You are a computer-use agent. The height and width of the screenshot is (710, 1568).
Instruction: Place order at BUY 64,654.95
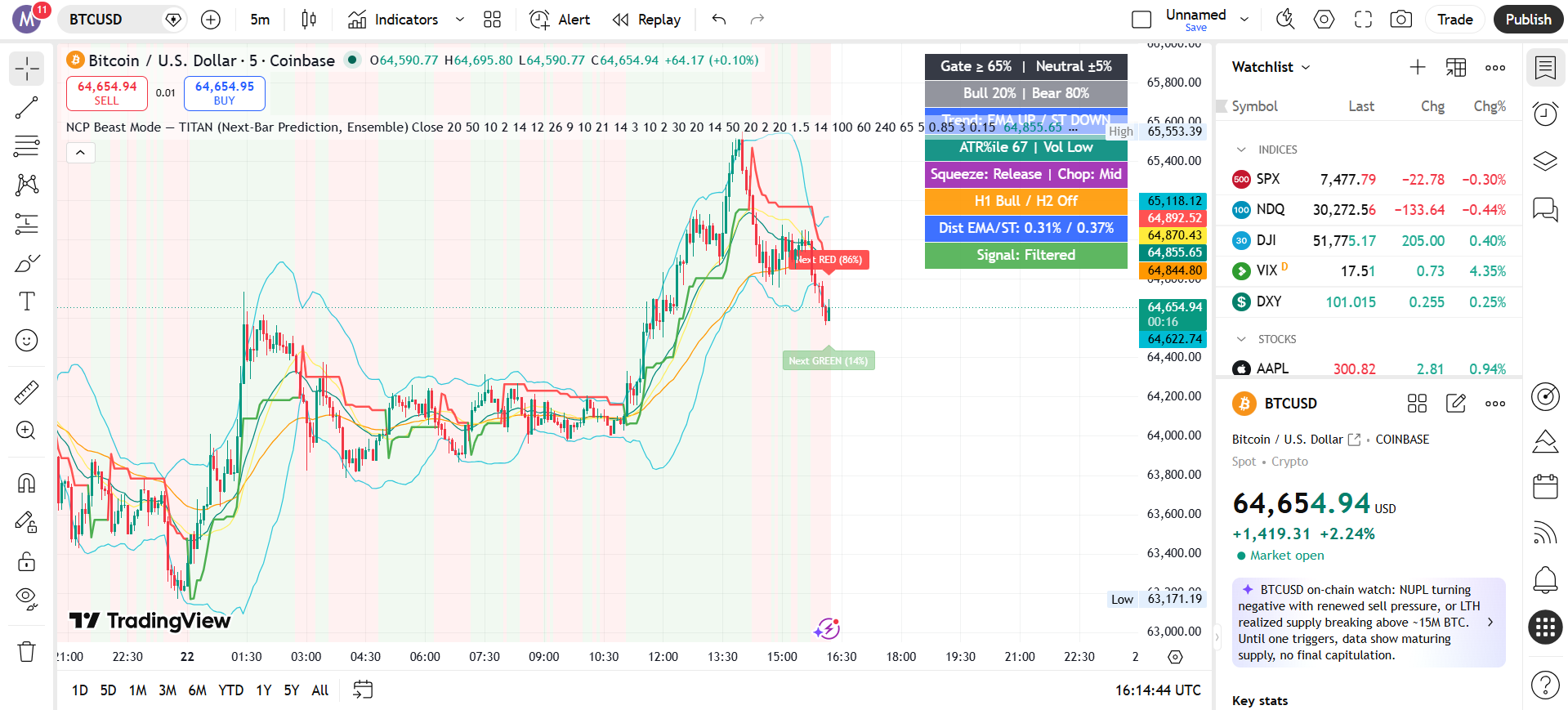tap(225, 93)
